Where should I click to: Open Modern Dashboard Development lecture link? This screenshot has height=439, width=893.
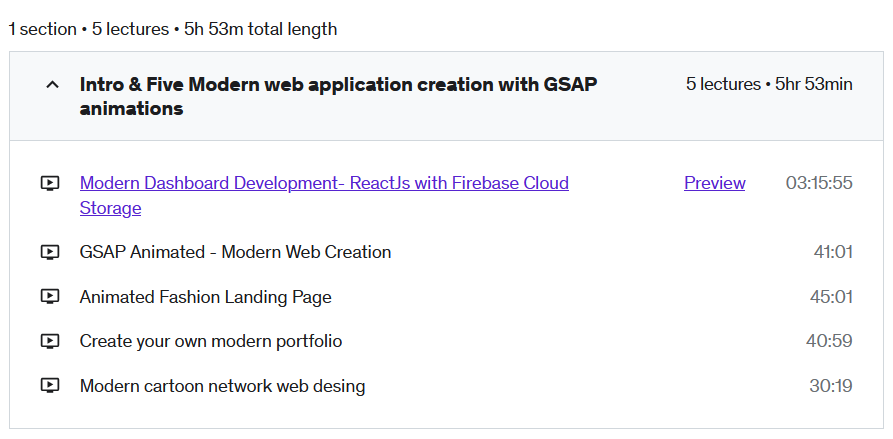coord(324,195)
